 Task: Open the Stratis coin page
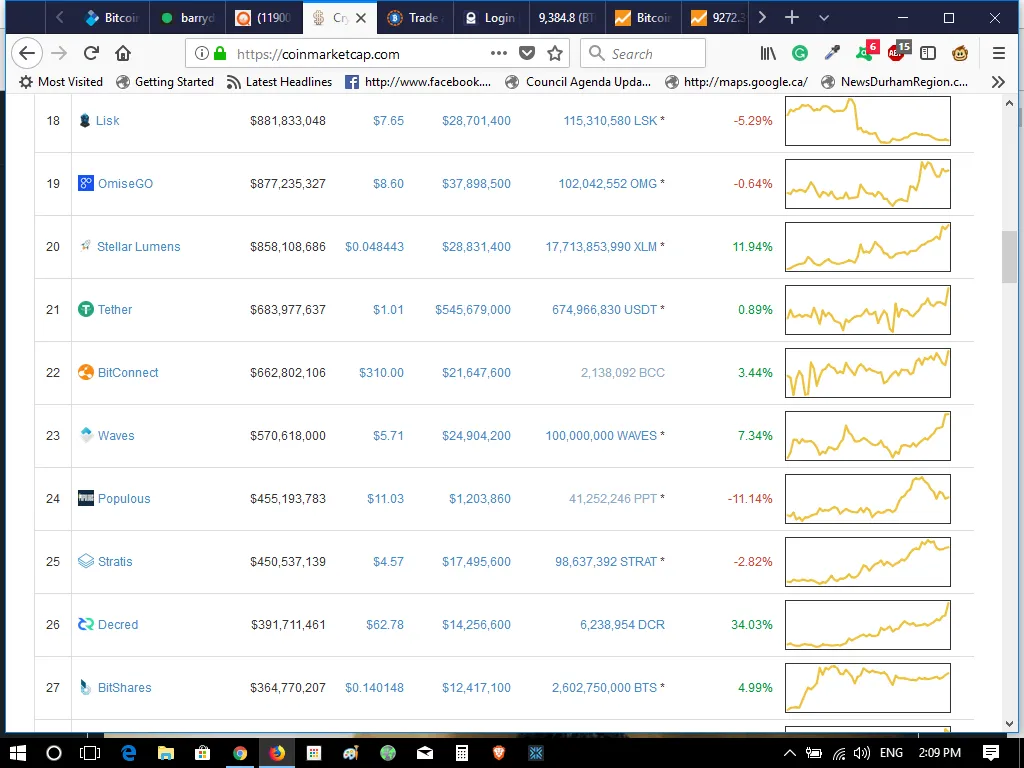[115, 562]
